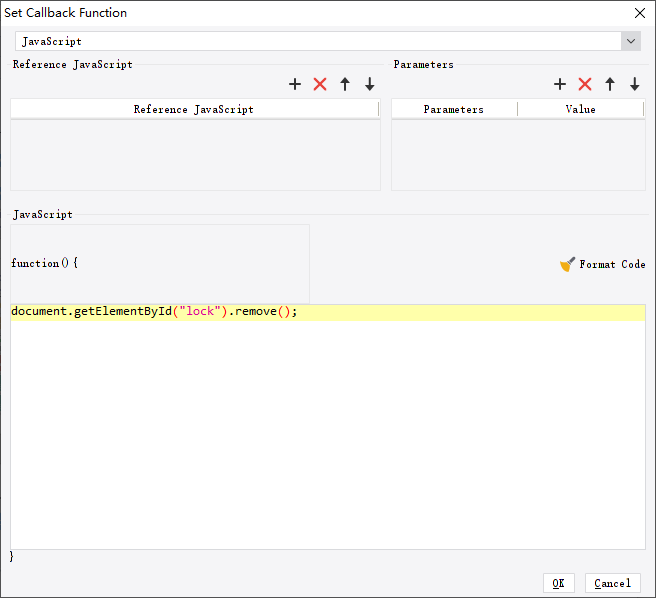Click the highlighted code line in editor
Screen dimensions: 656x598
328,313
